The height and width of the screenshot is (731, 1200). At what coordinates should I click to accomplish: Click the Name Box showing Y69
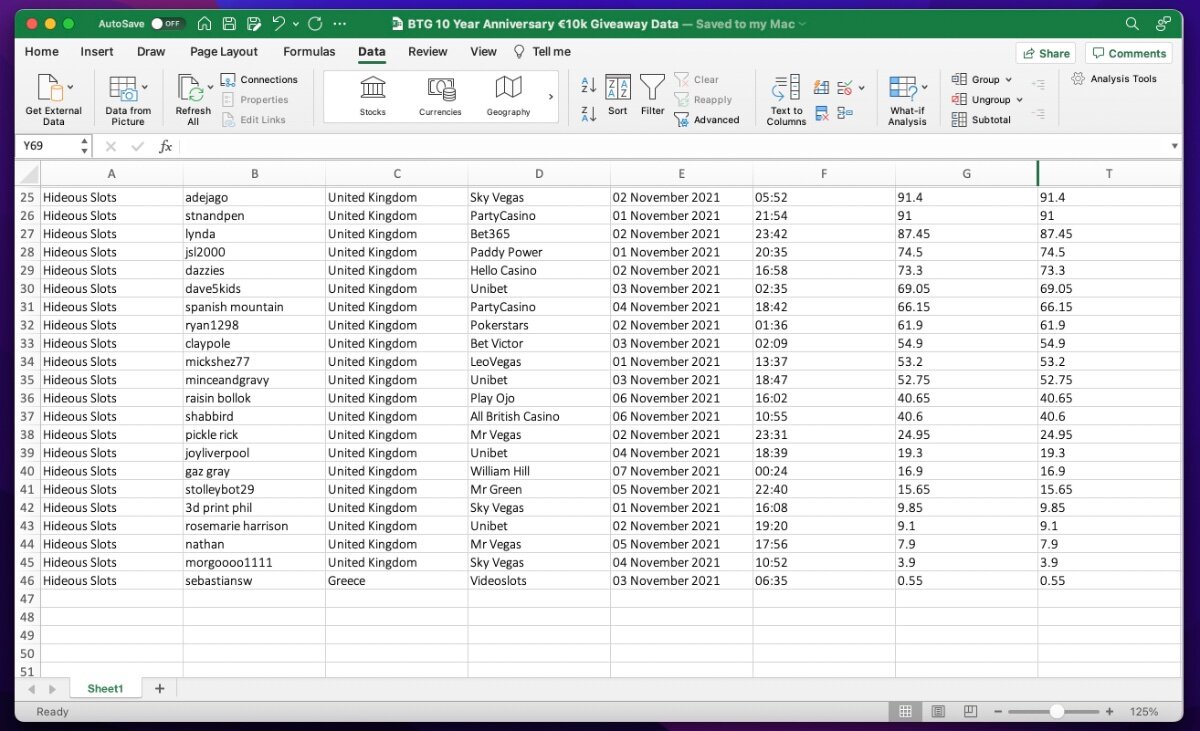click(x=49, y=146)
